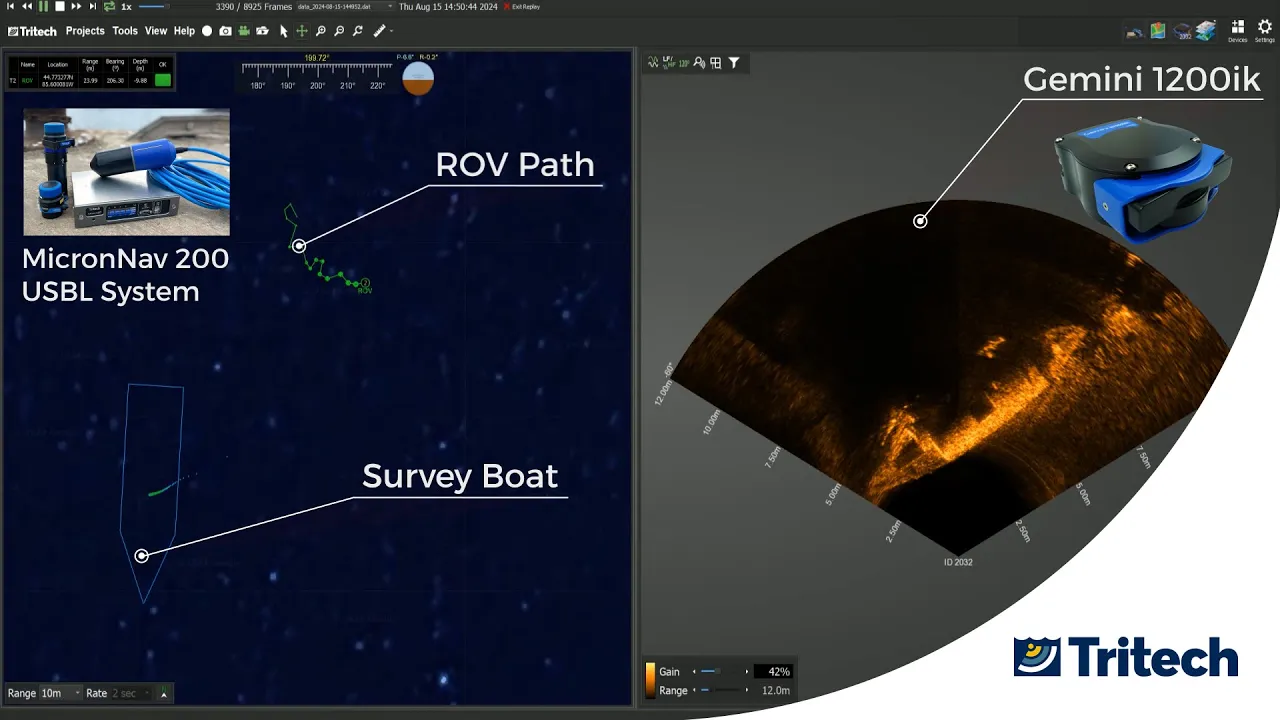The image size is (1280, 720).
Task: Open the sonar 2032 device icon
Action: [x=1182, y=31]
